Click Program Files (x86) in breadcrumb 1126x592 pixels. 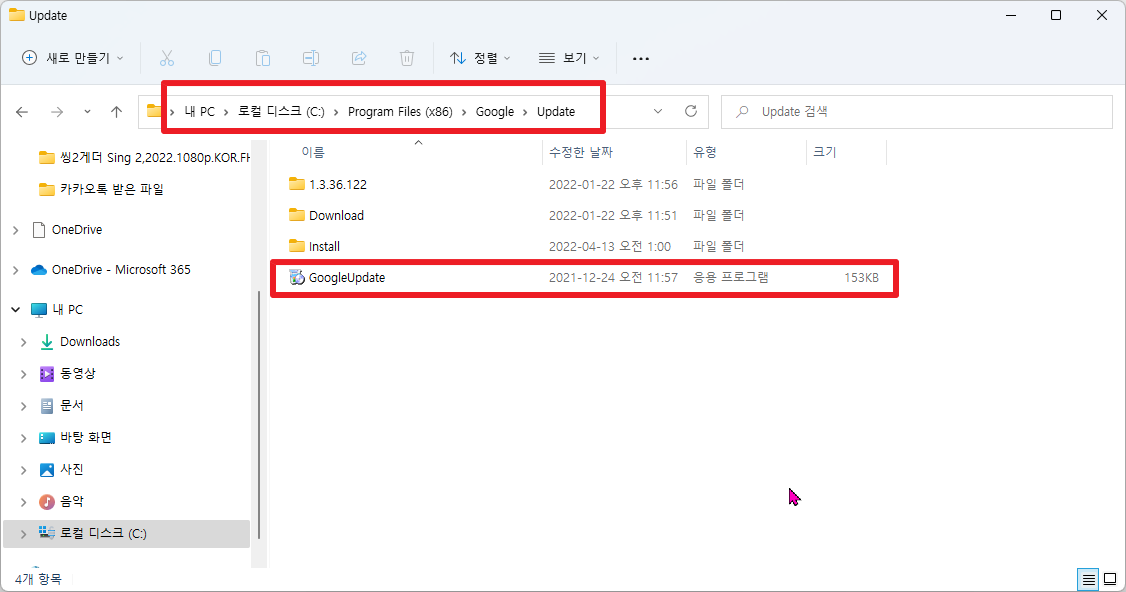[400, 111]
